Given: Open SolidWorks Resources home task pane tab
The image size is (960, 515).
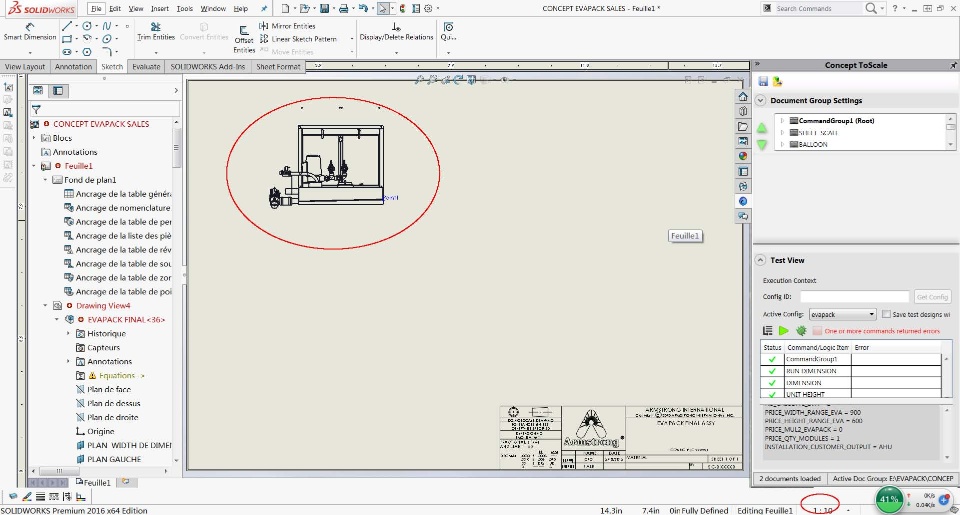Looking at the screenshot, I should click(743, 97).
